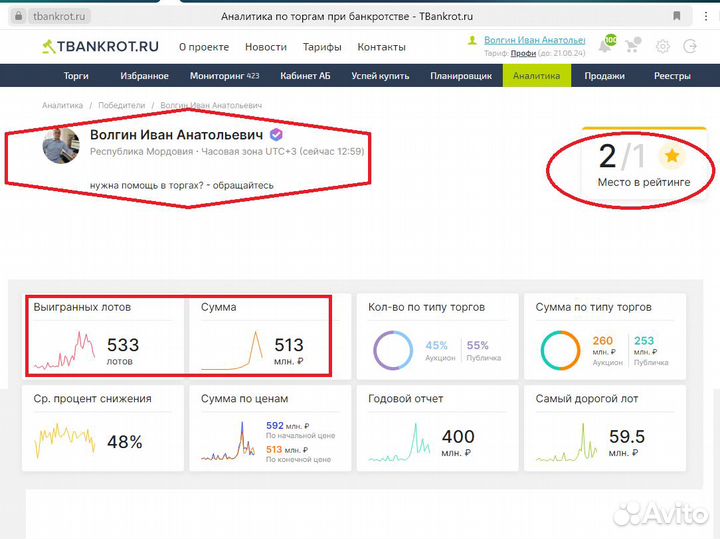Click the gold star rating icon
720x539 pixels.
click(x=673, y=156)
